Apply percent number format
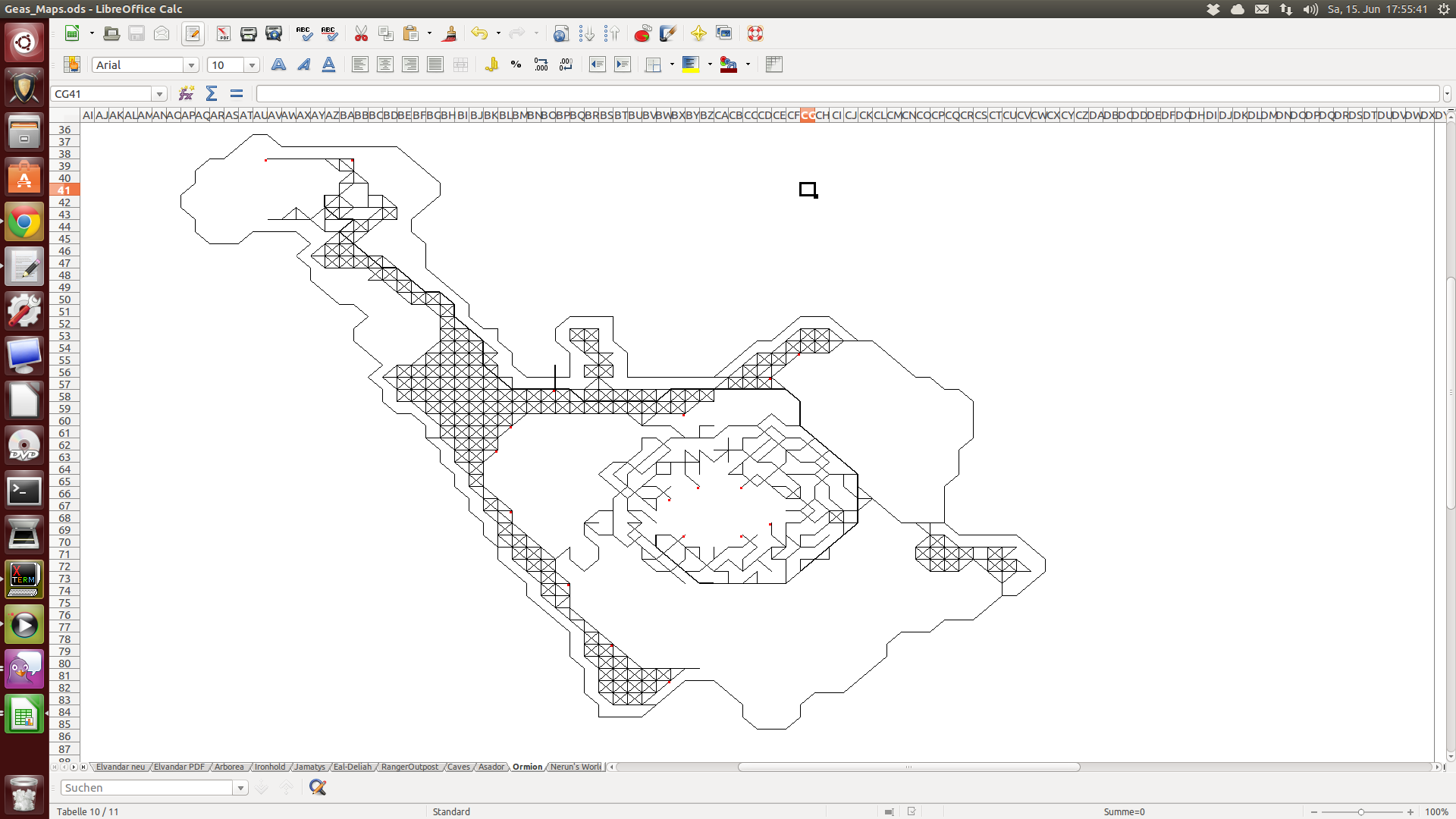 pos(516,65)
